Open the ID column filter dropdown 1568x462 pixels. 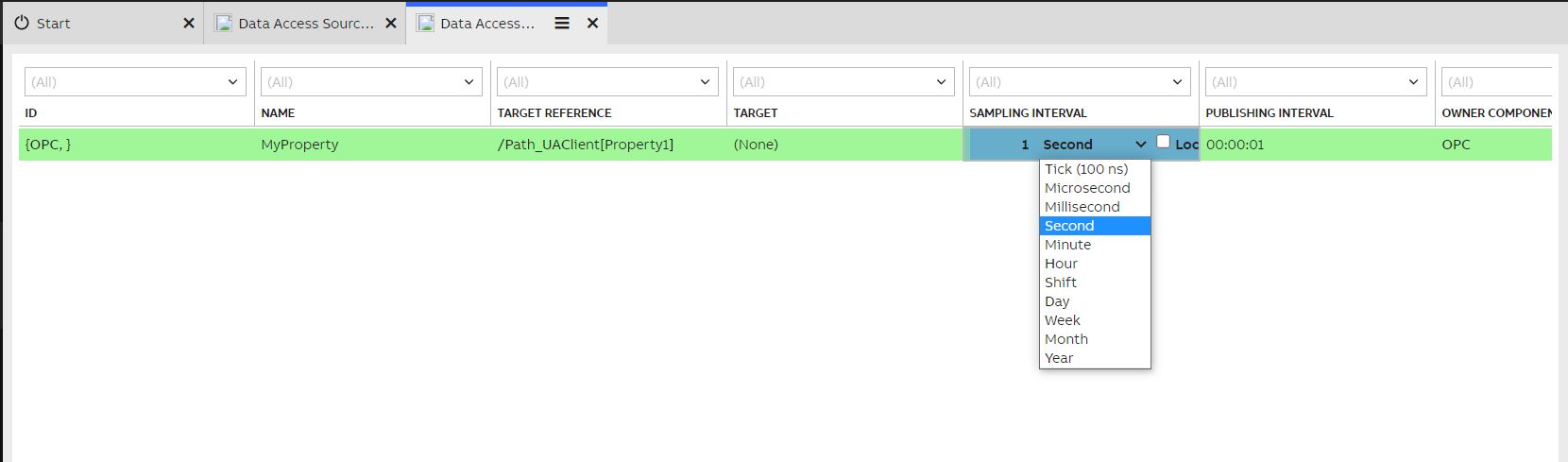[233, 82]
